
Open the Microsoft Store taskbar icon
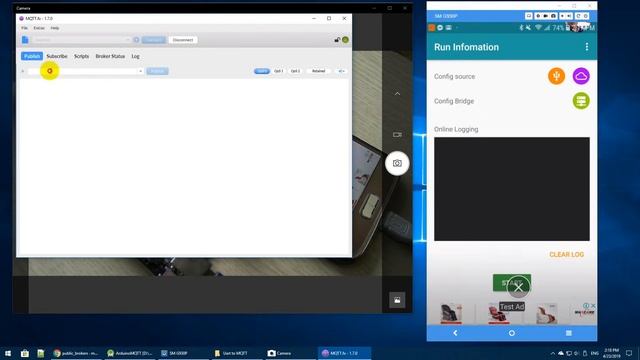24,353
